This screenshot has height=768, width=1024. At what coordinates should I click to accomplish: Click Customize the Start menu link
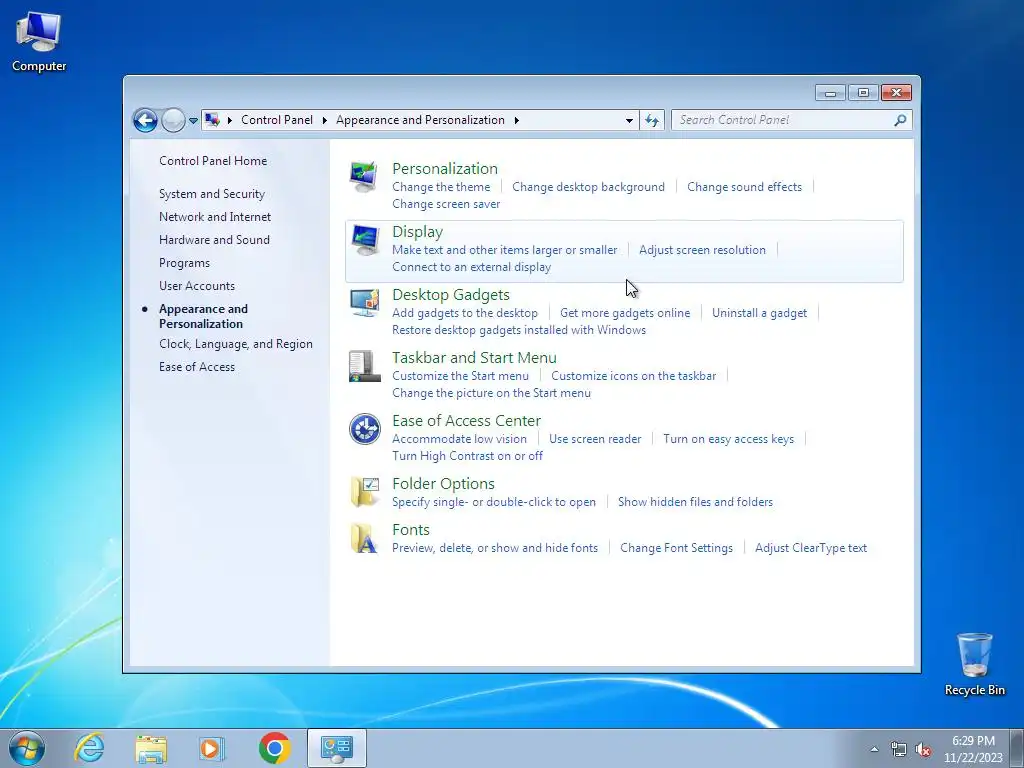click(460, 376)
